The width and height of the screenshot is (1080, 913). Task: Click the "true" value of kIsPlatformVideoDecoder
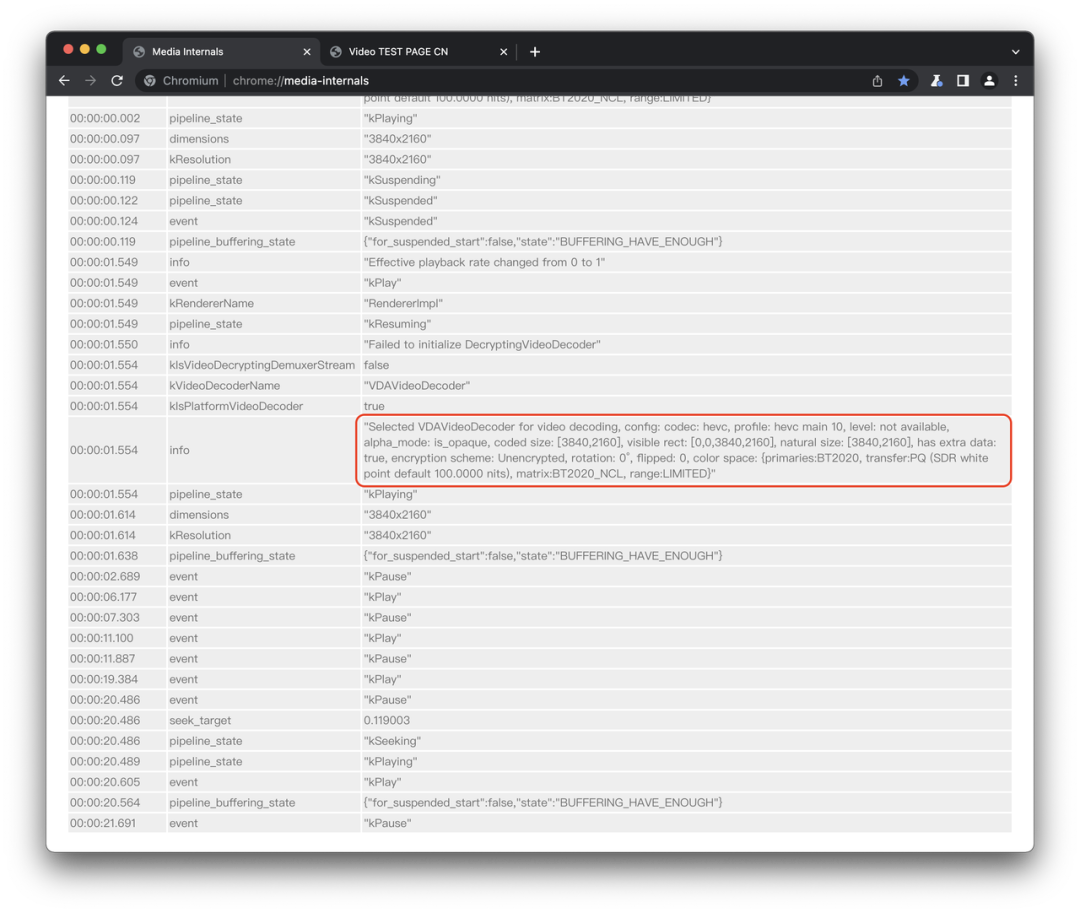(x=374, y=406)
